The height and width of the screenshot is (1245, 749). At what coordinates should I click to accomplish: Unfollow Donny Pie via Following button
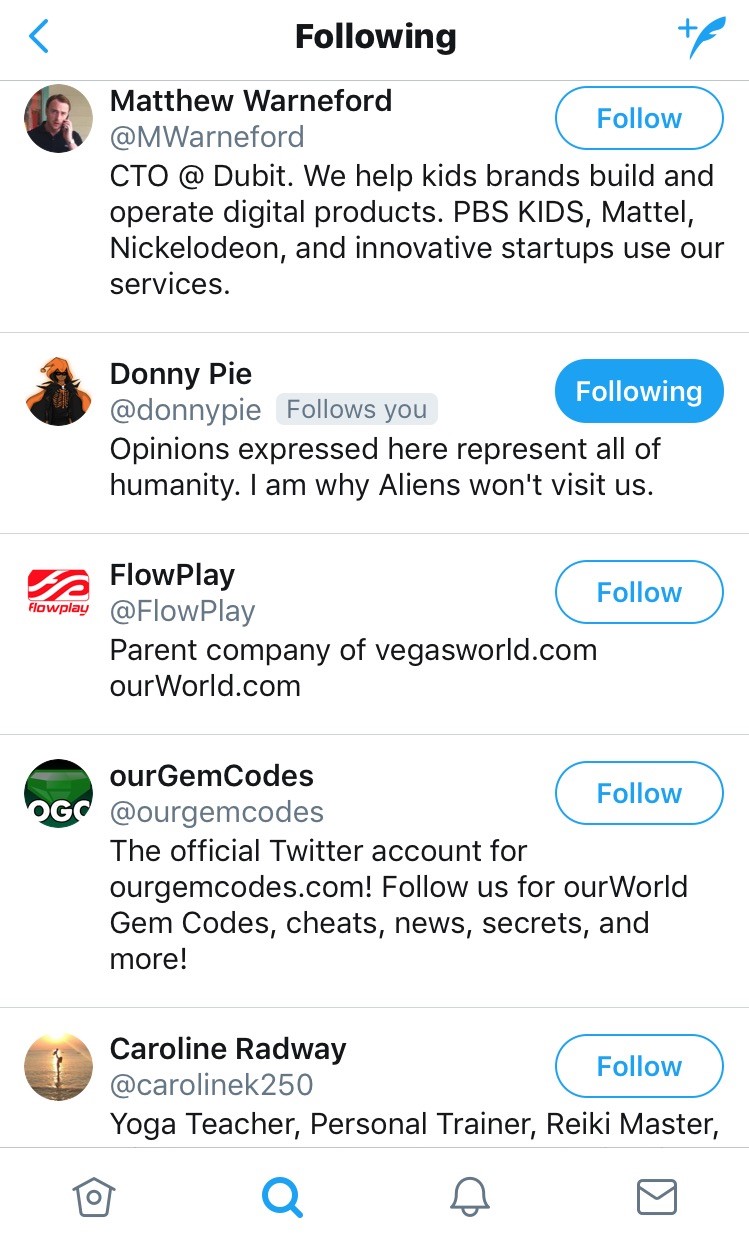[638, 391]
